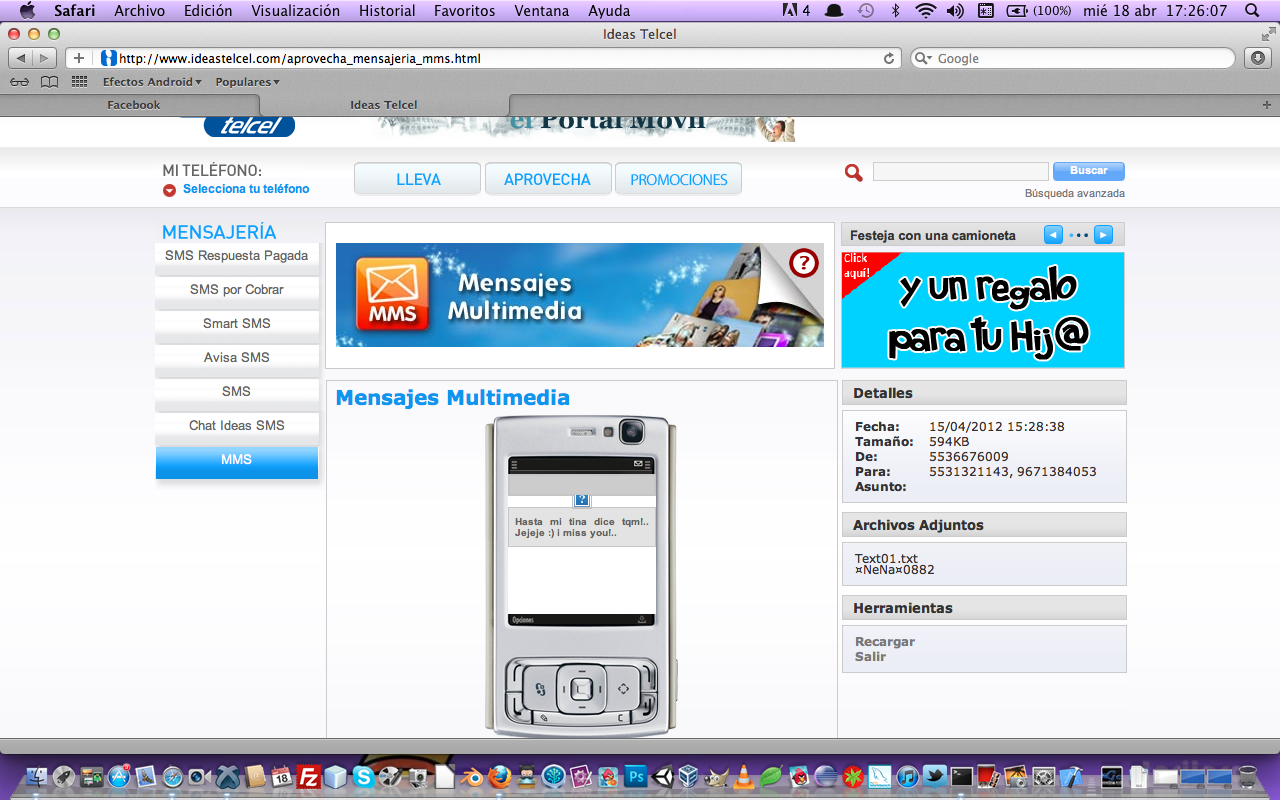Viewport: 1280px width, 800px height.
Task: Open Spotlight search in menu bar
Action: point(1253,11)
